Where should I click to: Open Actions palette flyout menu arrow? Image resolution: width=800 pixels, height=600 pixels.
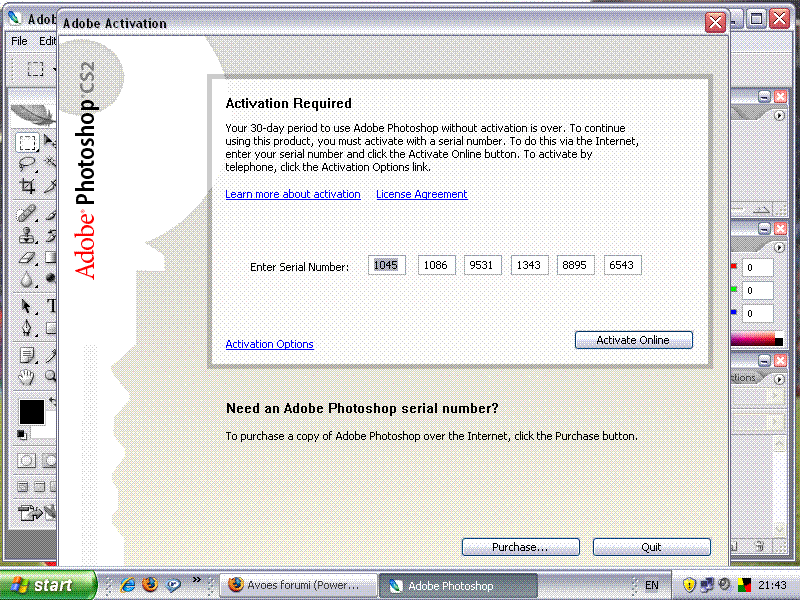779,379
